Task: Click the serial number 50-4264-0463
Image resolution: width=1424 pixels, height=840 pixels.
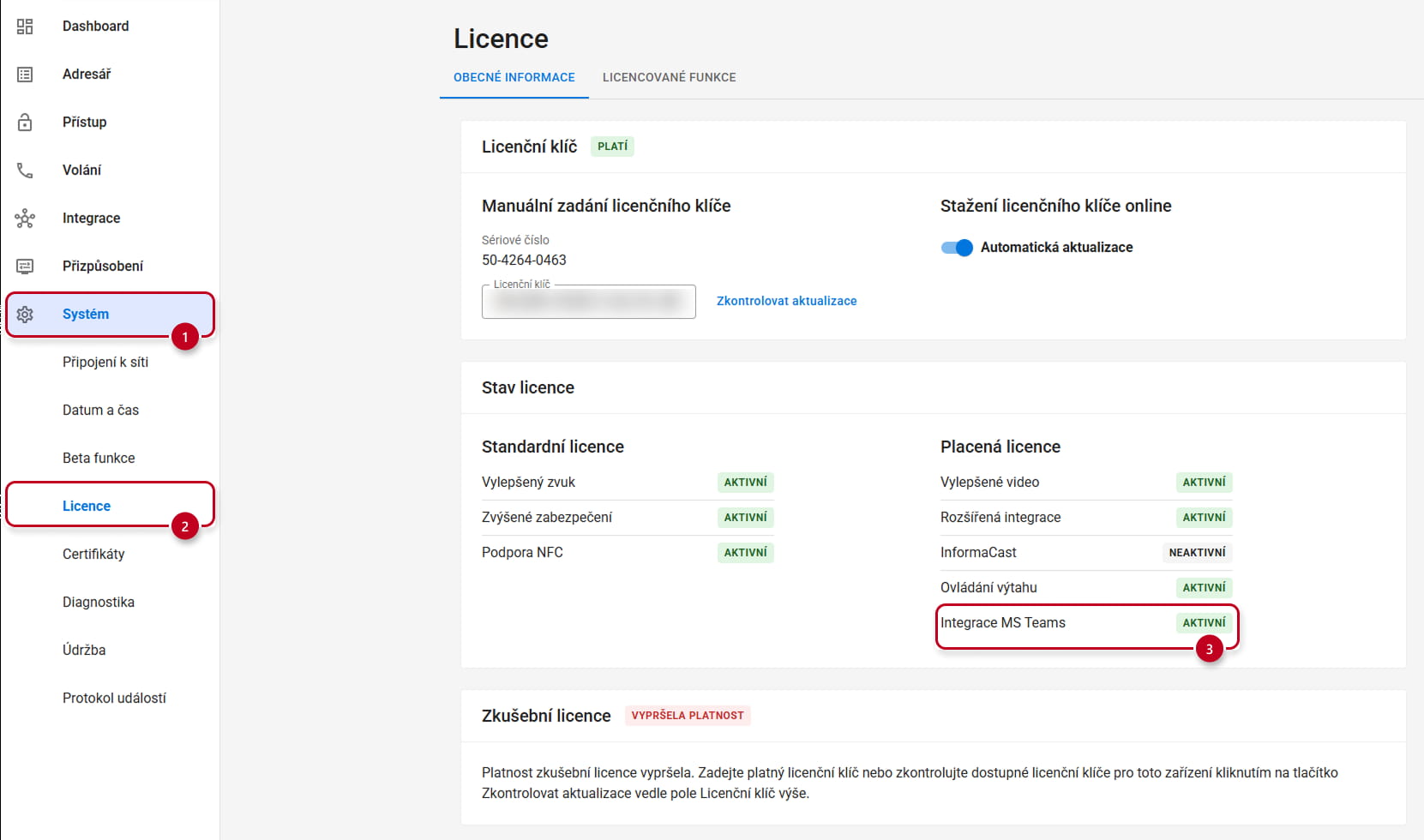Action: (524, 260)
